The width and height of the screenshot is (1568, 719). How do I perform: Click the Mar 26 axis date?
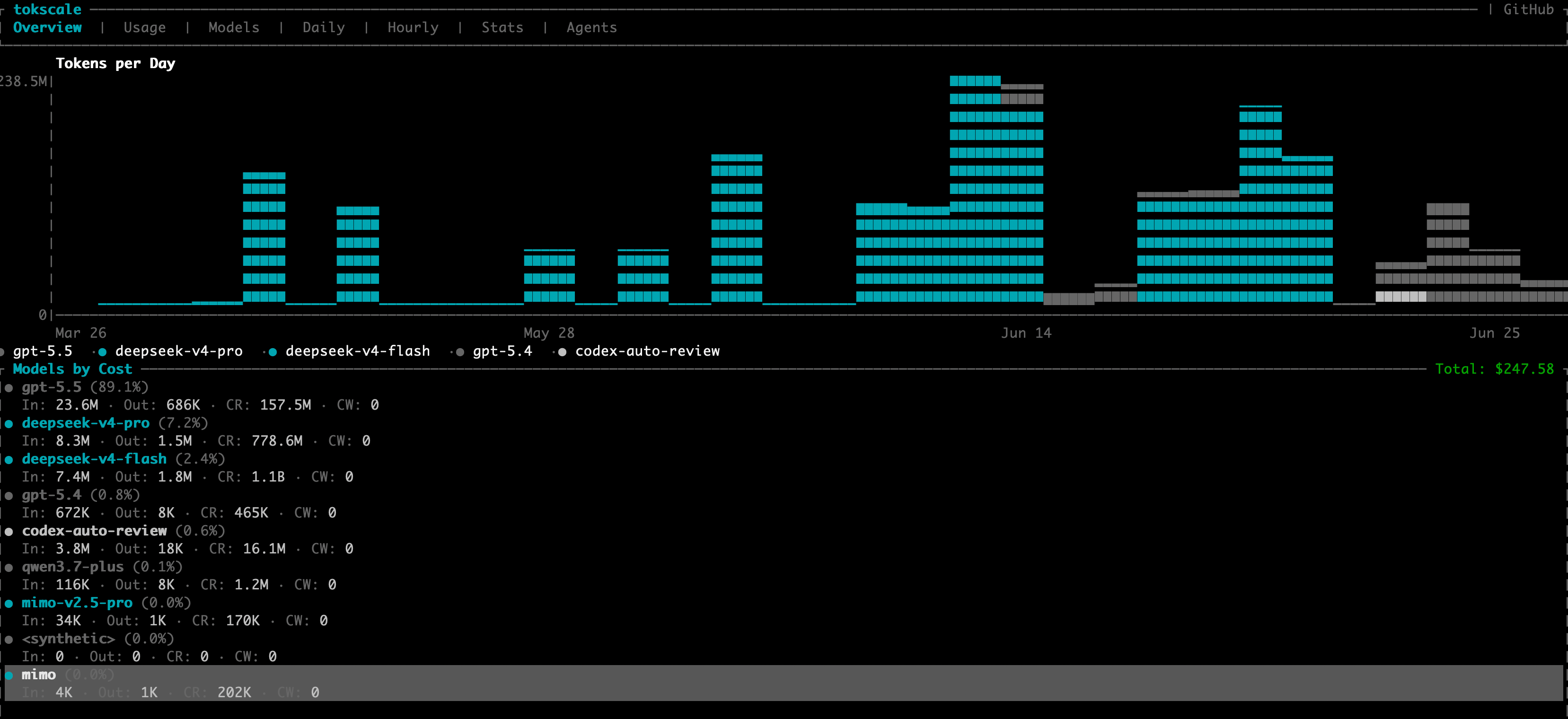point(81,333)
